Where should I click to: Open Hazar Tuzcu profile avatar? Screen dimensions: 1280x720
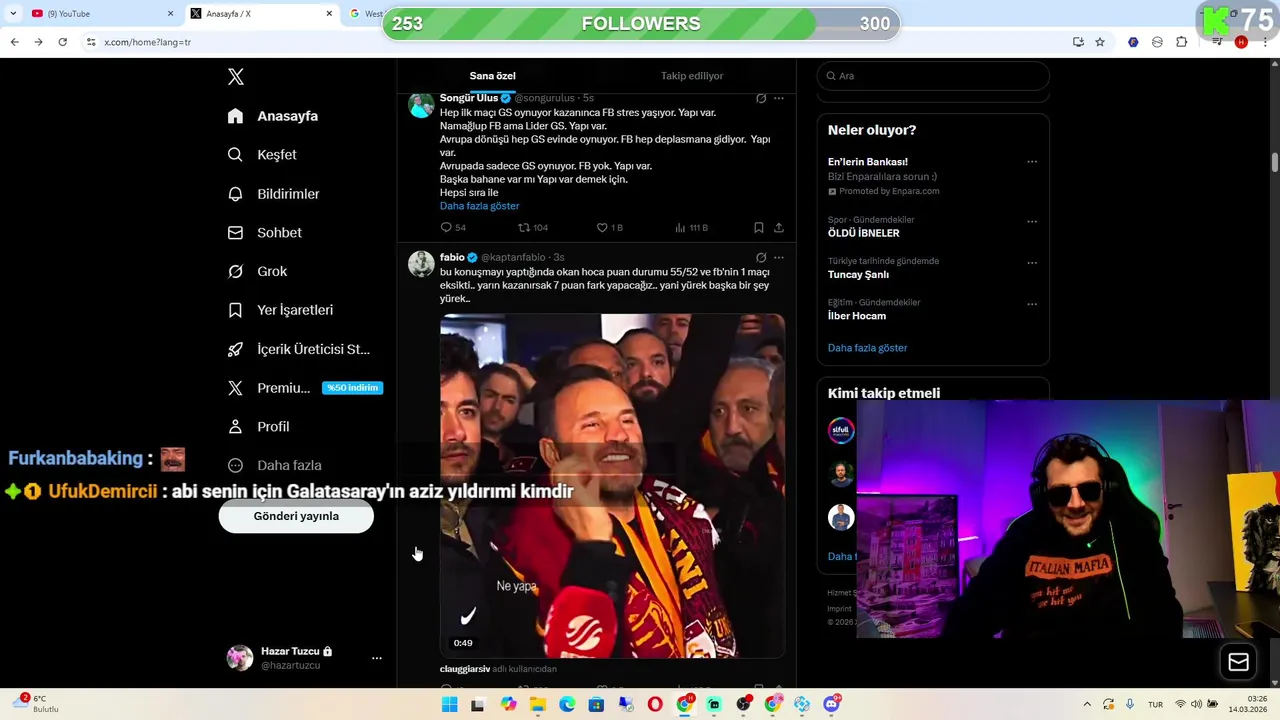(240, 657)
